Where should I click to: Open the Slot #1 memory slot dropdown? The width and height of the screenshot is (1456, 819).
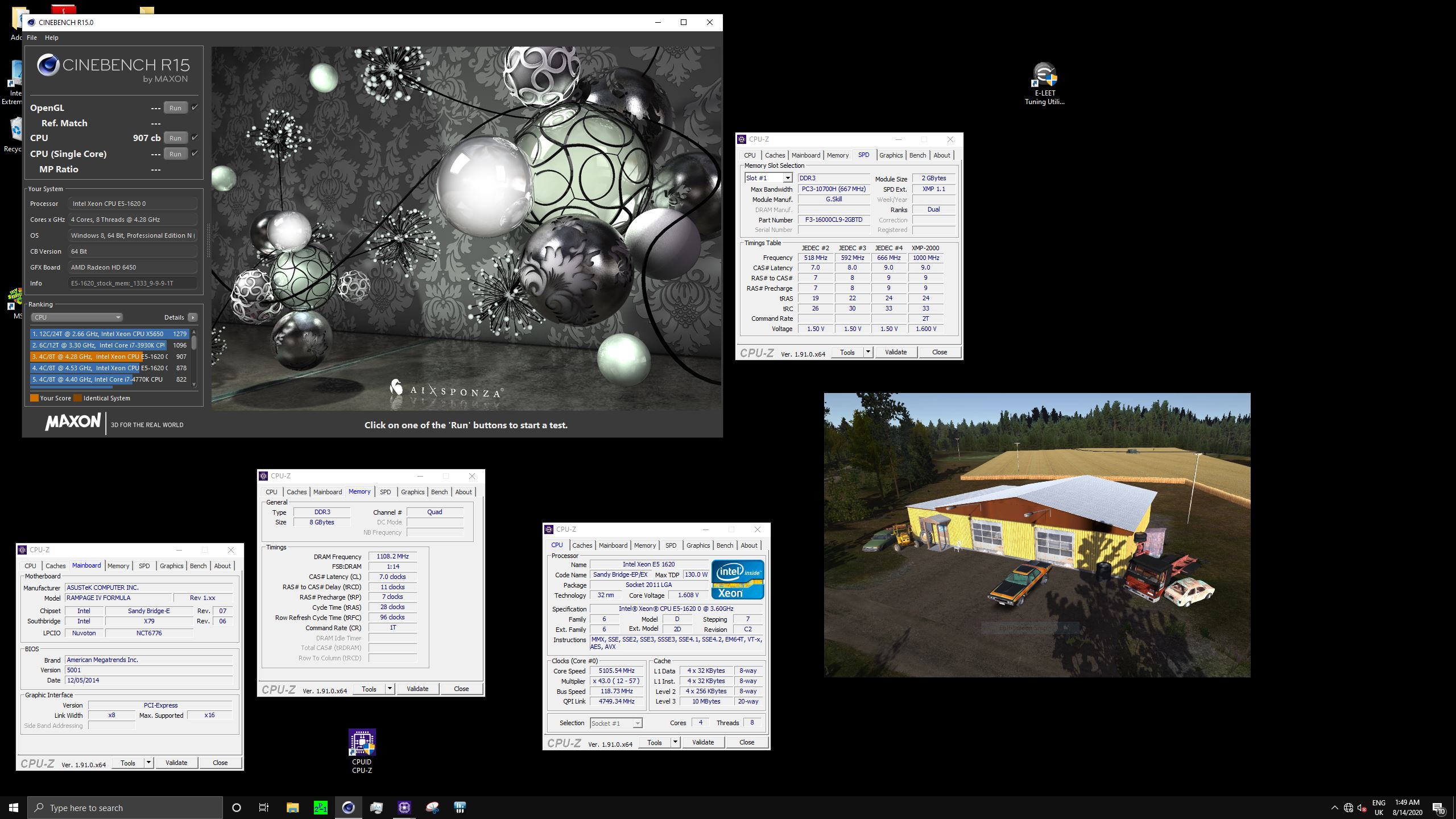(x=768, y=178)
